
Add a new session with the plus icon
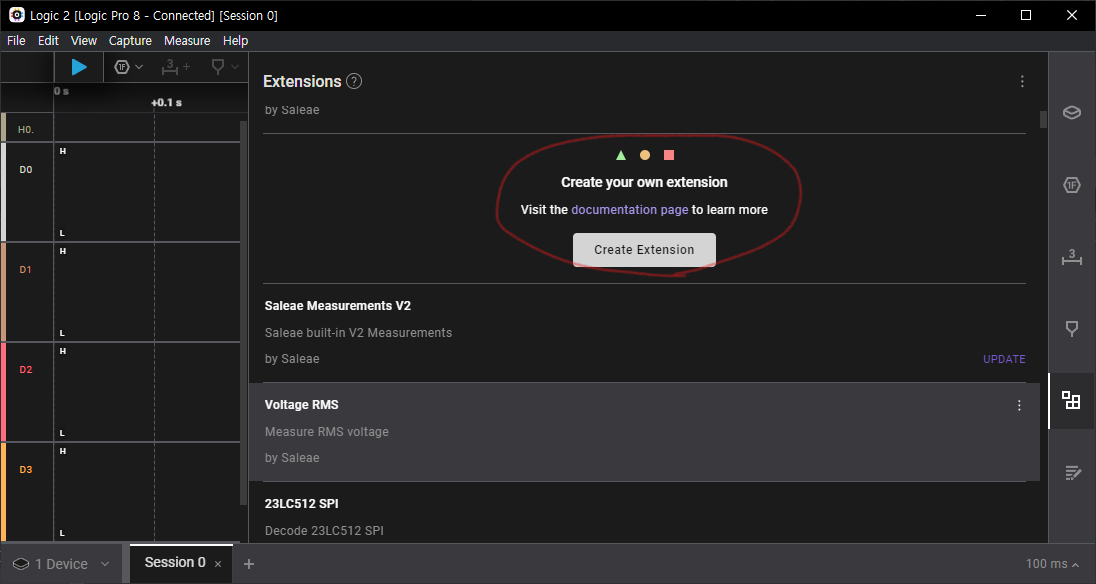click(x=249, y=564)
